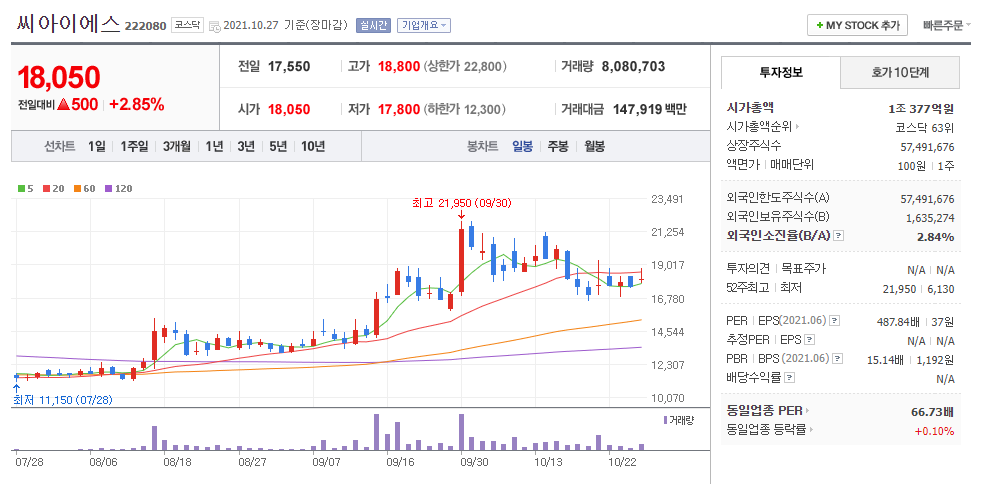
Task: Select the 1주일 line chart period
Action: click(x=134, y=146)
